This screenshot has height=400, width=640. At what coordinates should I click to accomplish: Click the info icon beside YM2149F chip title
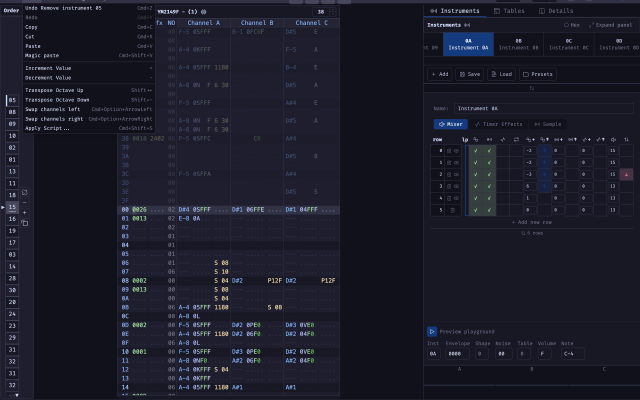pyautogui.click(x=203, y=12)
